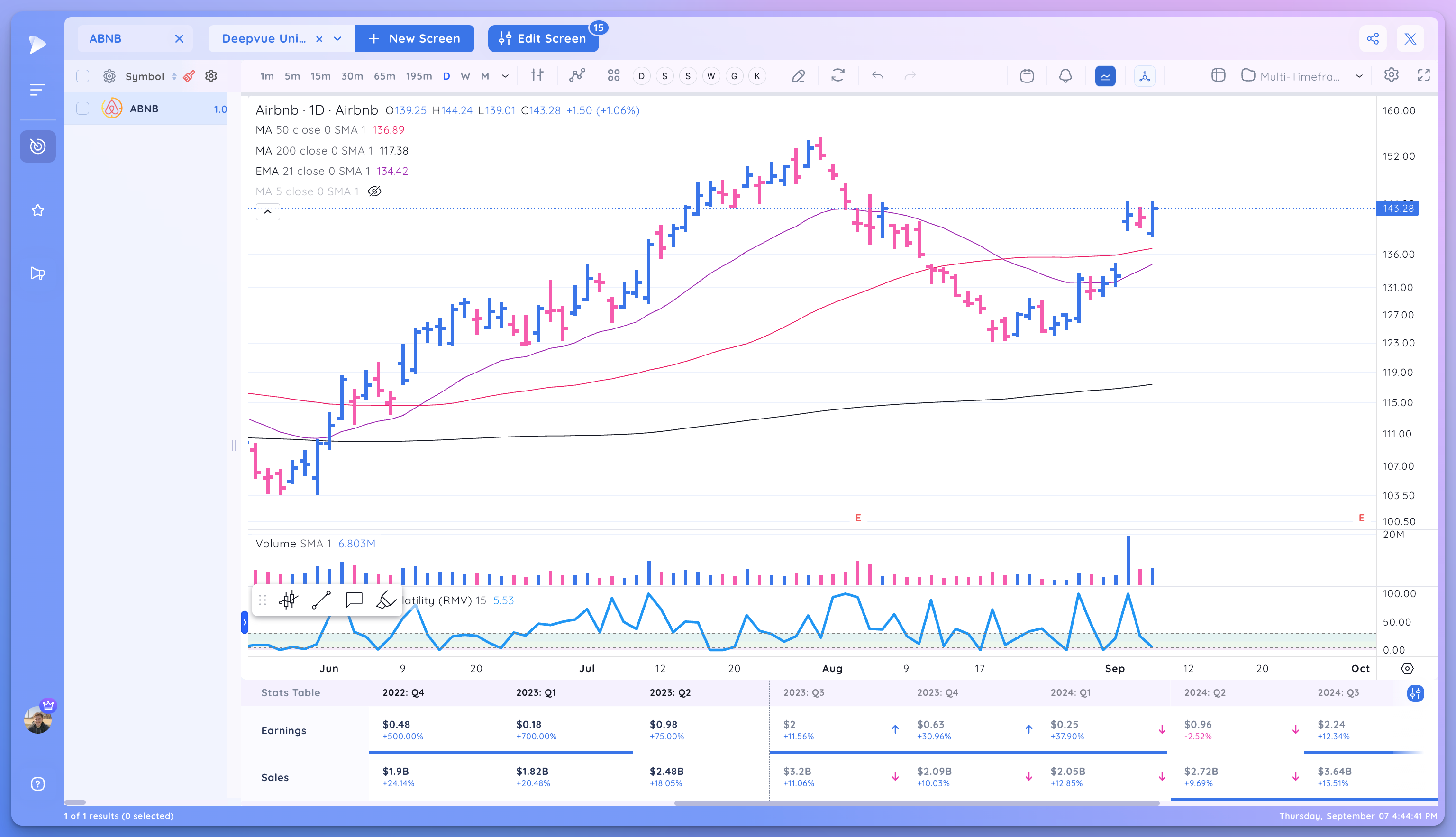Select candlestick drawing tool in floating toolbar

[x=289, y=600]
